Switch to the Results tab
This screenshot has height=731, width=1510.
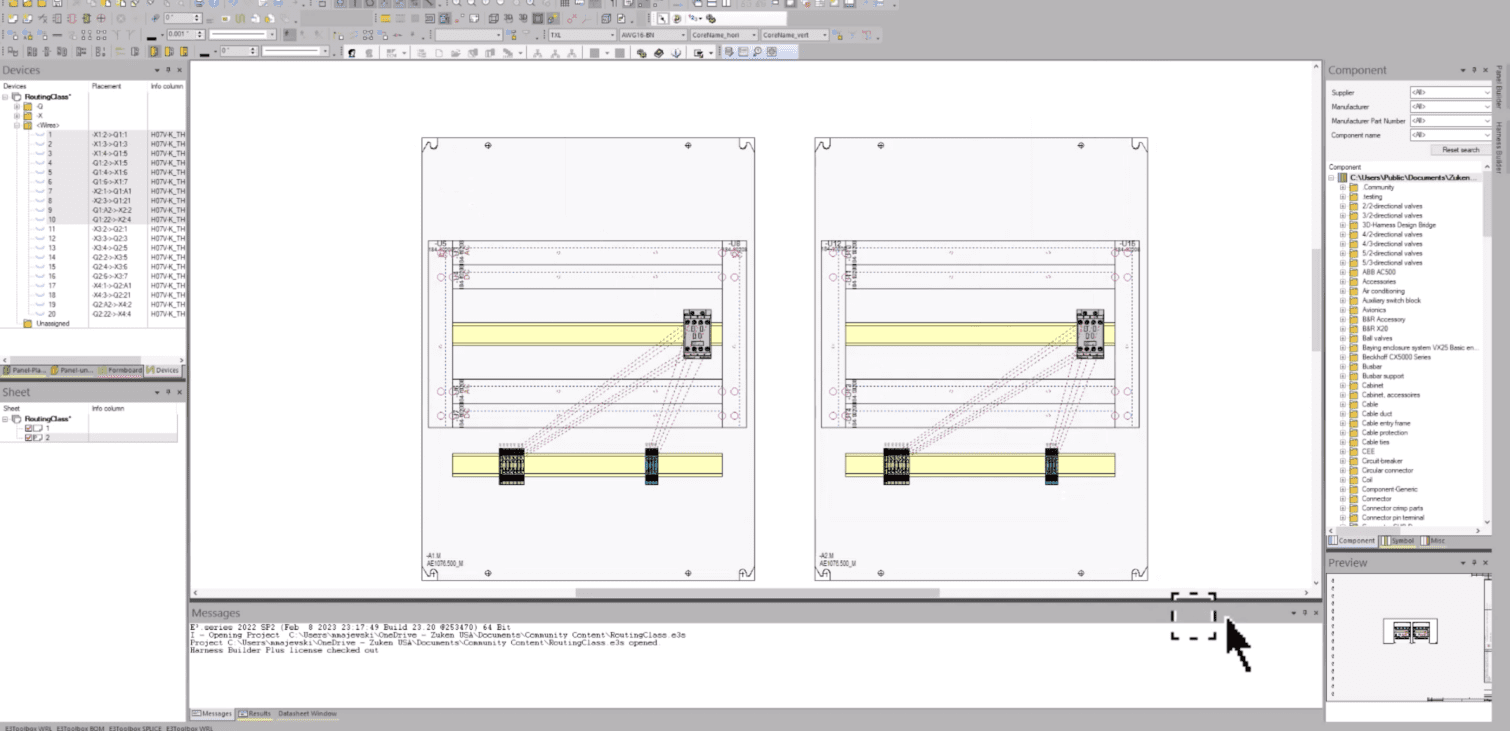(x=255, y=714)
